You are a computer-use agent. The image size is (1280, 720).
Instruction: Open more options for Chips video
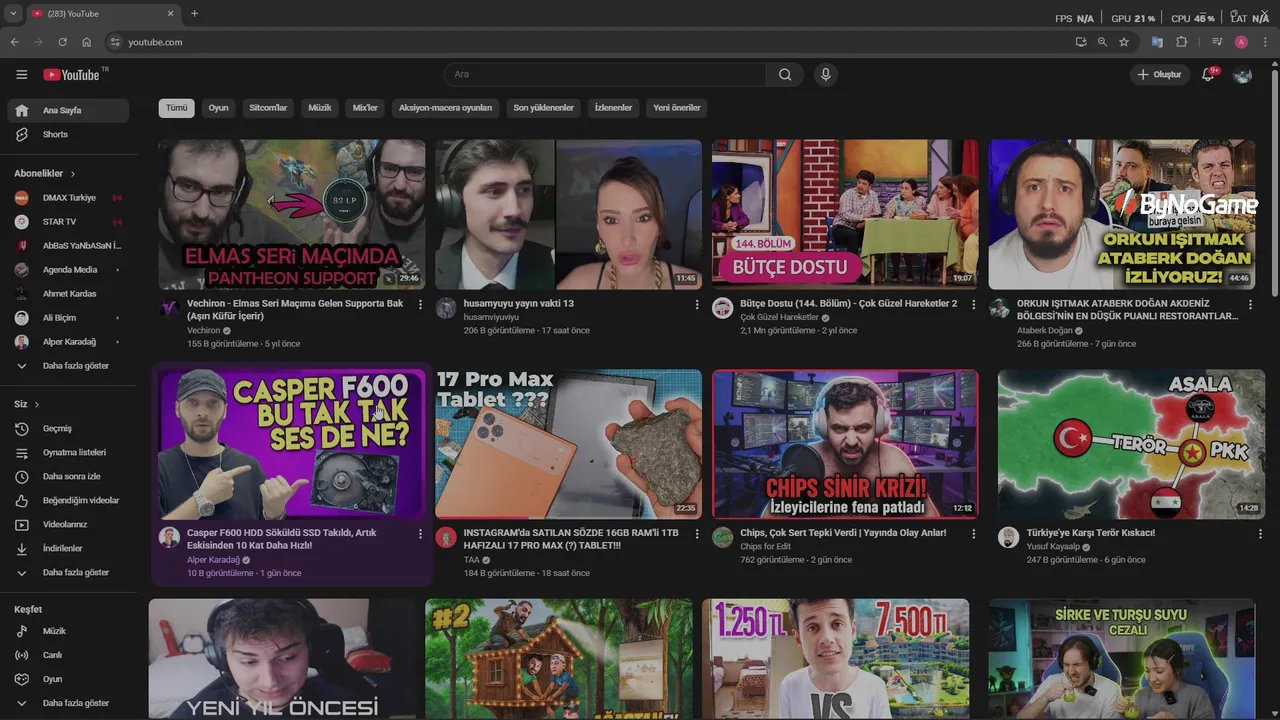click(x=973, y=534)
